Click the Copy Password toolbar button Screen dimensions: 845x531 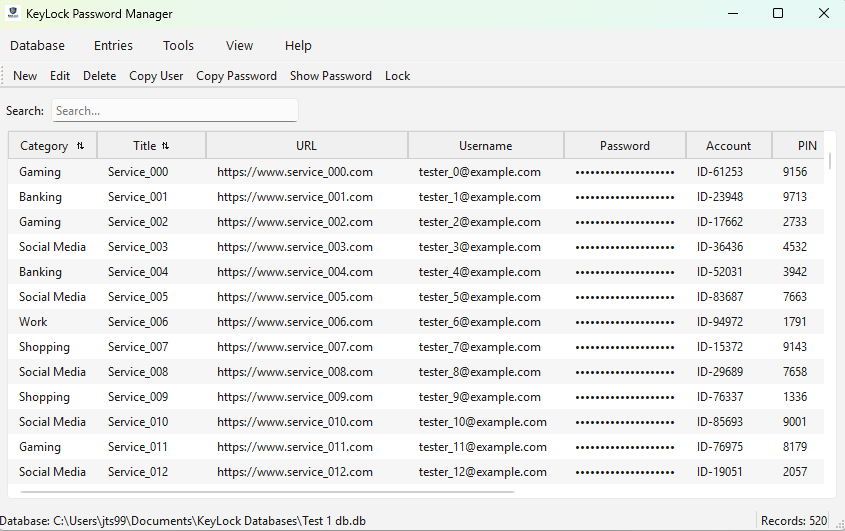(236, 76)
